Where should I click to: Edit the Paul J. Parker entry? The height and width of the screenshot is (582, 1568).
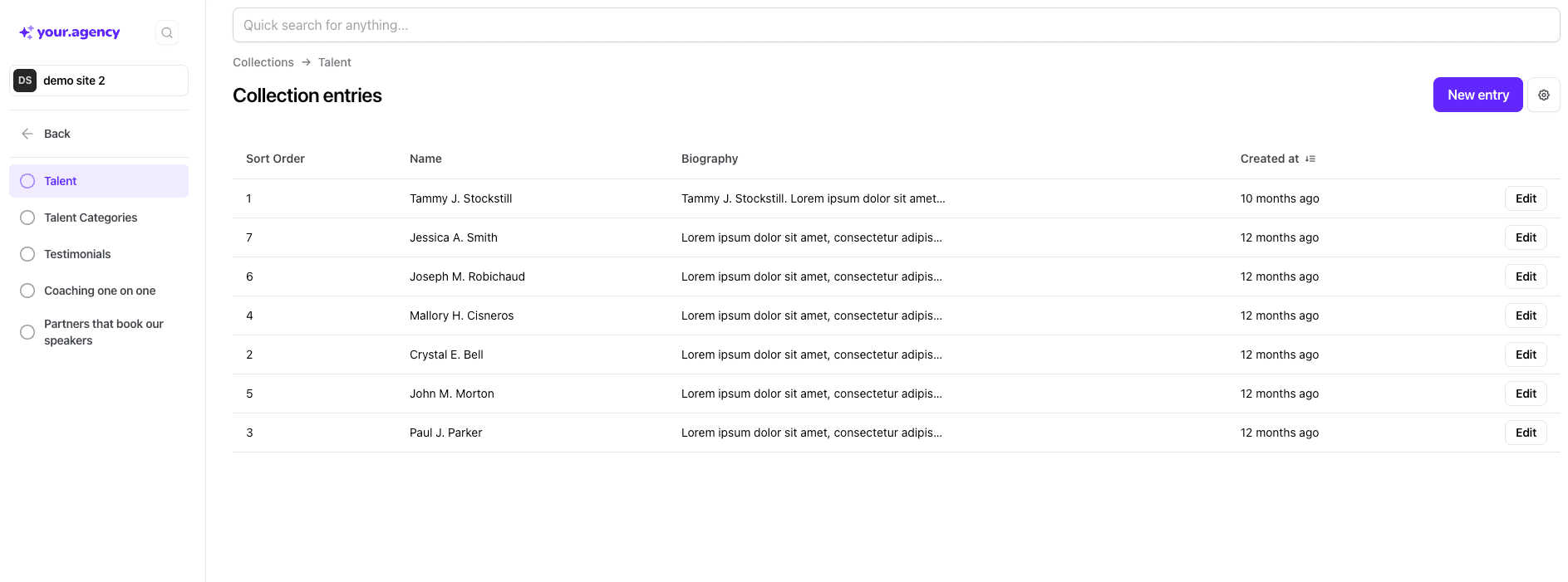click(x=1525, y=433)
